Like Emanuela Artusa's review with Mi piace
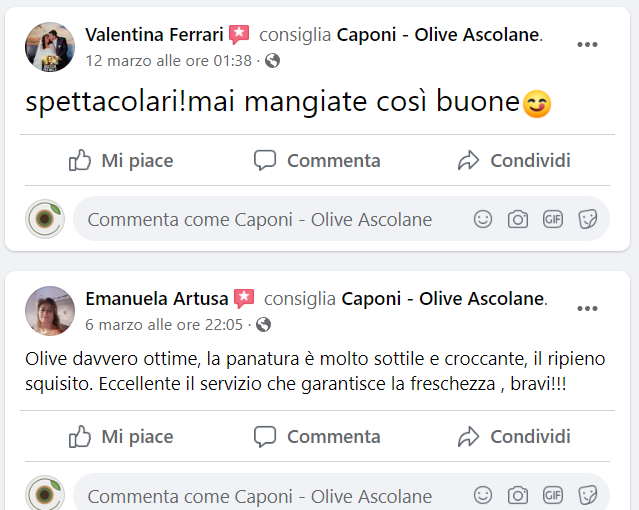The width and height of the screenshot is (639, 510). point(121,436)
